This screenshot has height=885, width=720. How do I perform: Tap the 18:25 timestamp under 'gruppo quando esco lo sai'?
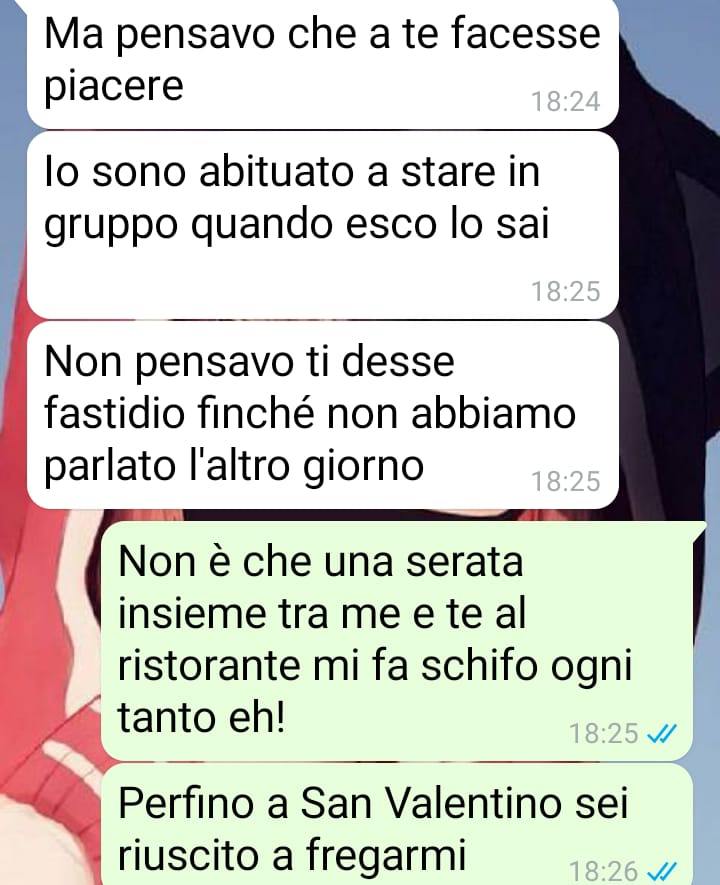[x=565, y=291]
